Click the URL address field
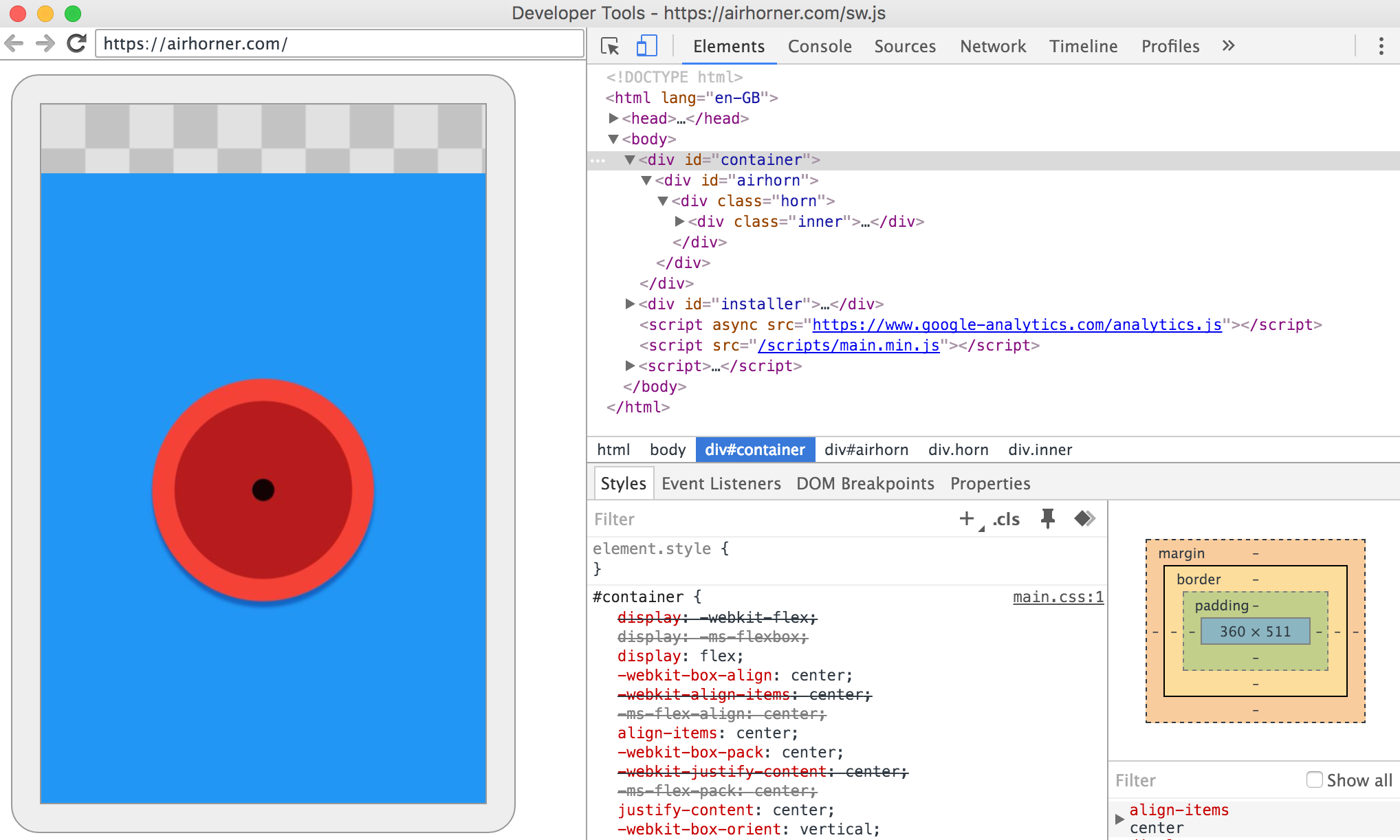 pyautogui.click(x=339, y=44)
